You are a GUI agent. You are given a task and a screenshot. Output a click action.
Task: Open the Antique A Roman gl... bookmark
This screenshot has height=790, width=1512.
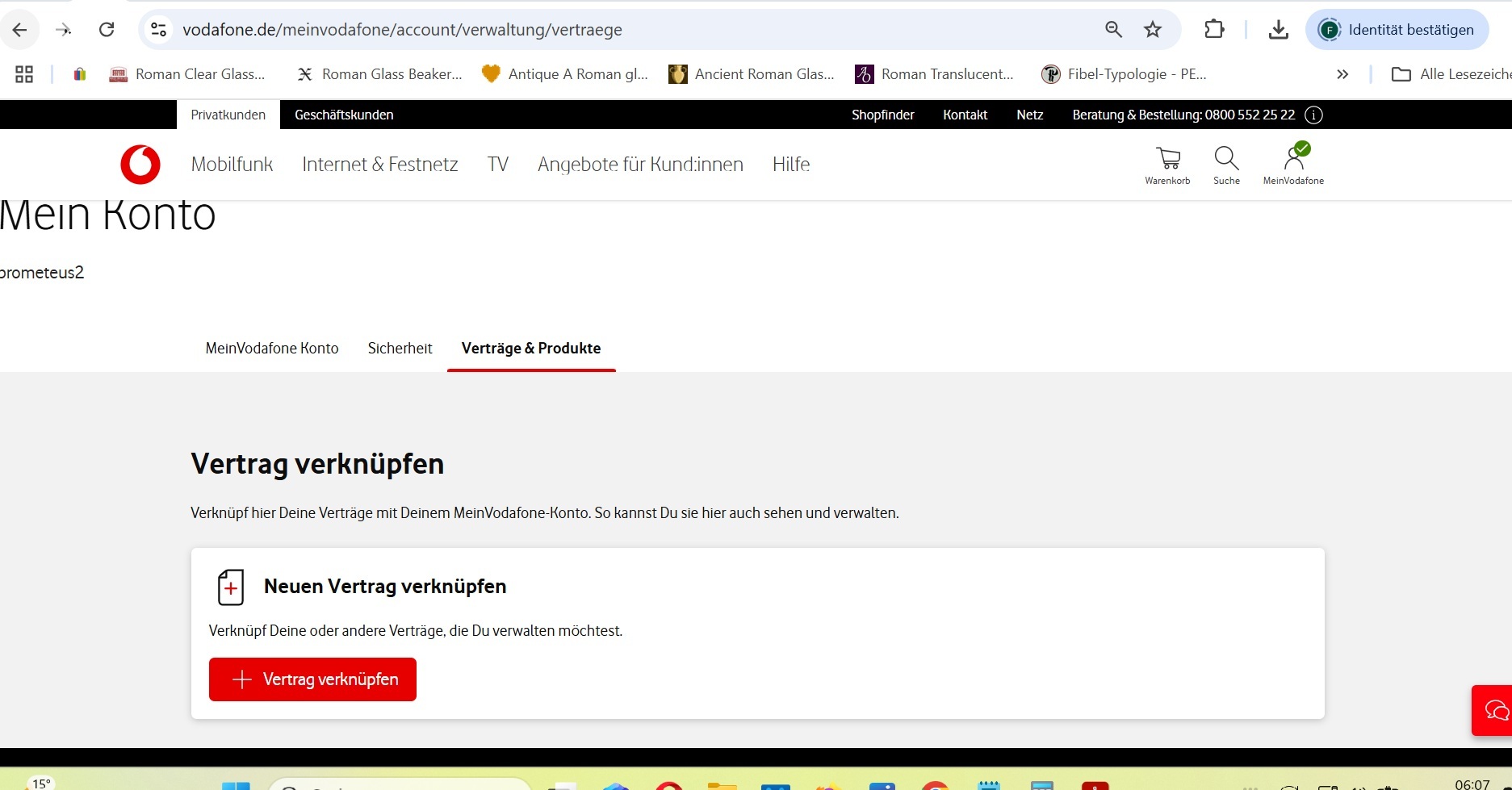click(x=565, y=74)
